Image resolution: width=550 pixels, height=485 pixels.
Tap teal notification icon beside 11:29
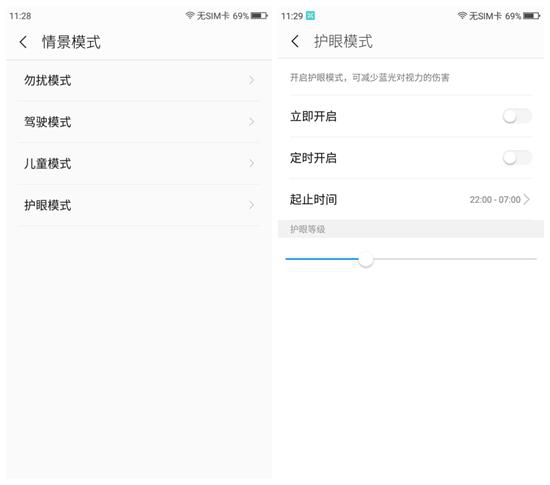[x=310, y=15]
